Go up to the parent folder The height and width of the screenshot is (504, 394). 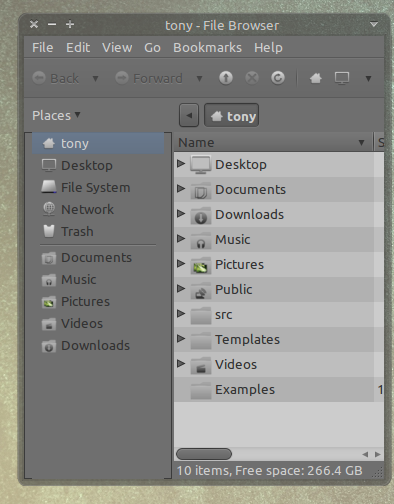pos(226,78)
